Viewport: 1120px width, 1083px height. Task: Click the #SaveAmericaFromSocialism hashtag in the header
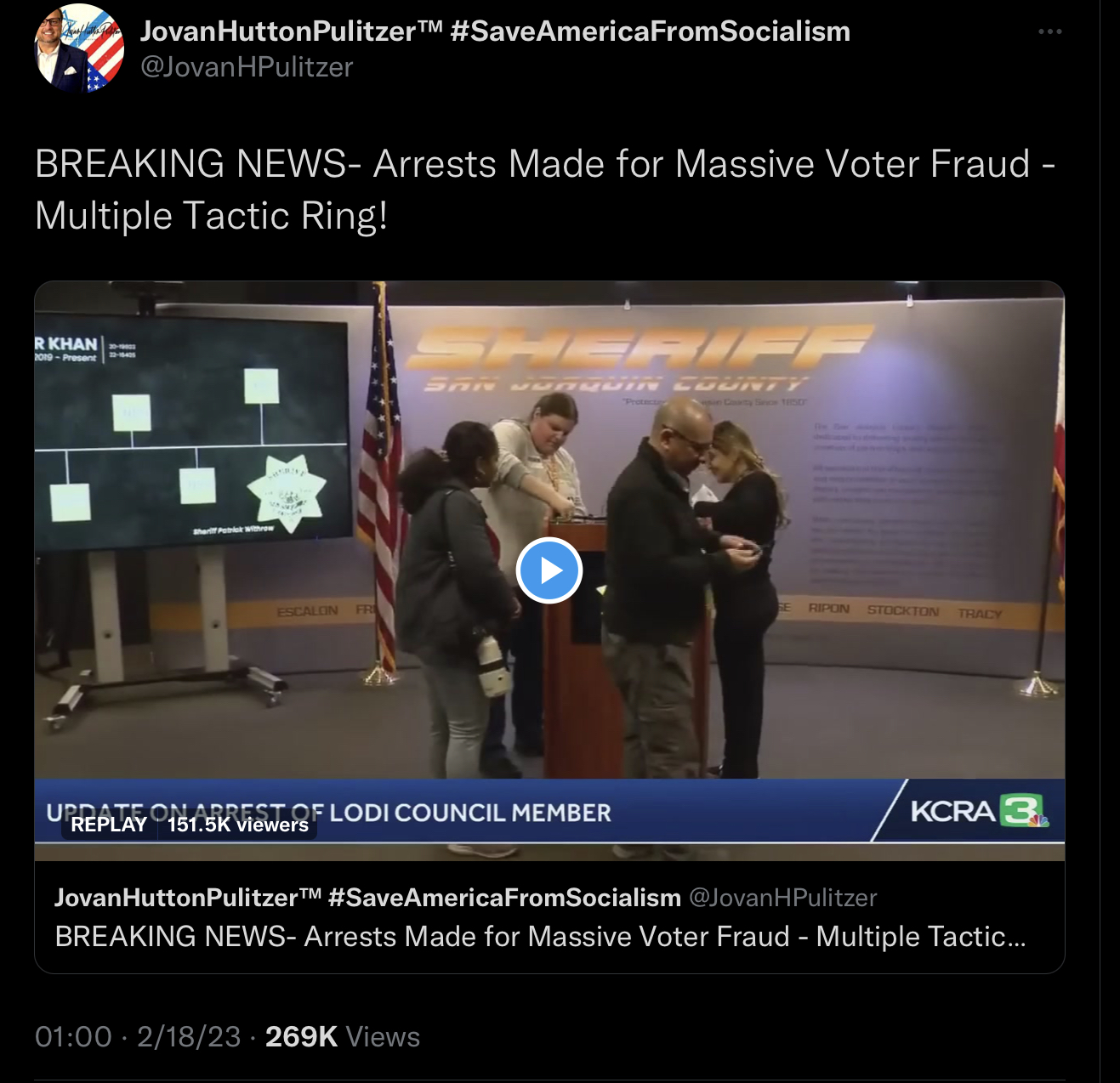coord(651,31)
